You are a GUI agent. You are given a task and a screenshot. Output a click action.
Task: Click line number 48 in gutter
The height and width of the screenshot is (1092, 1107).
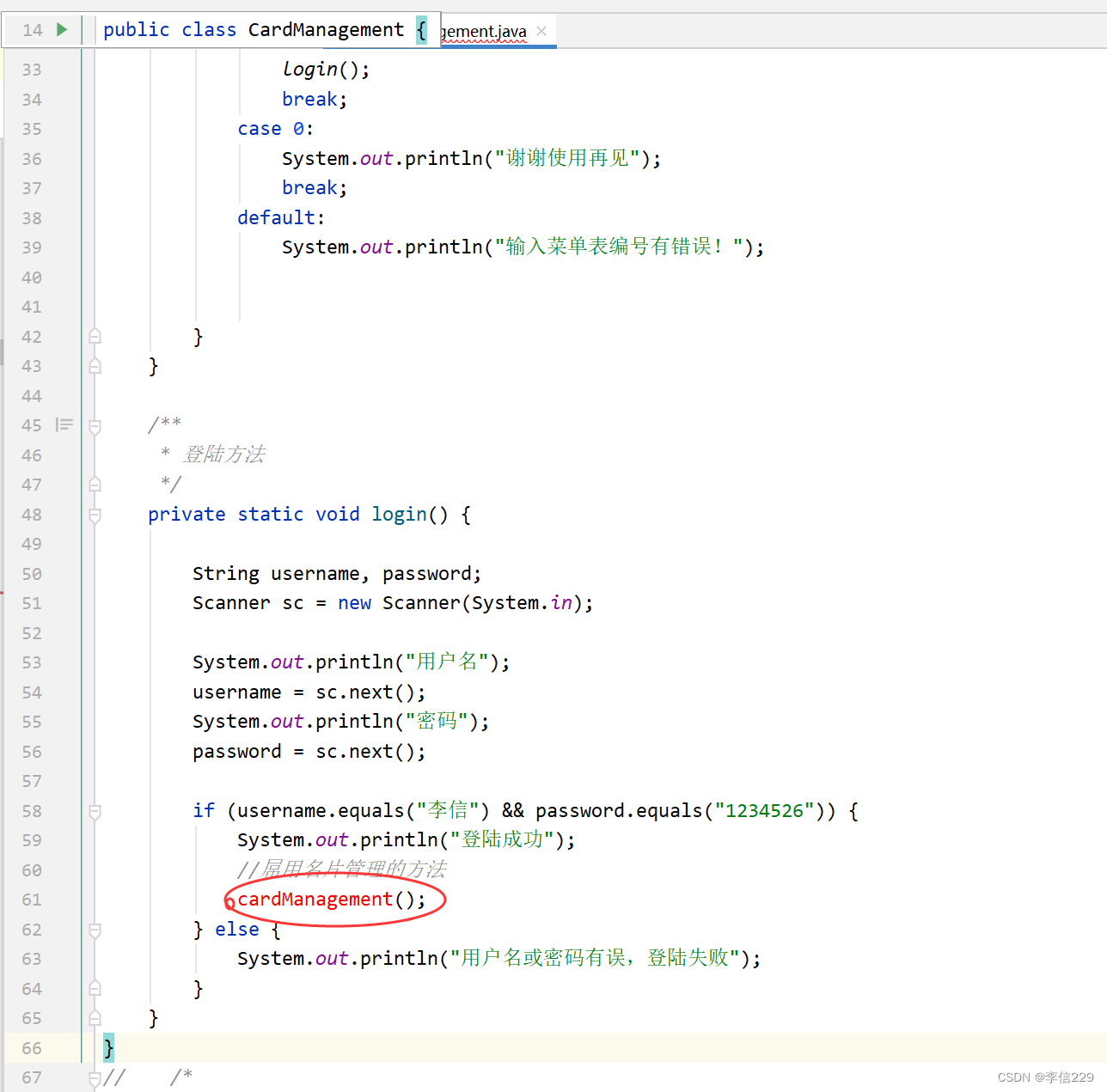[32, 515]
